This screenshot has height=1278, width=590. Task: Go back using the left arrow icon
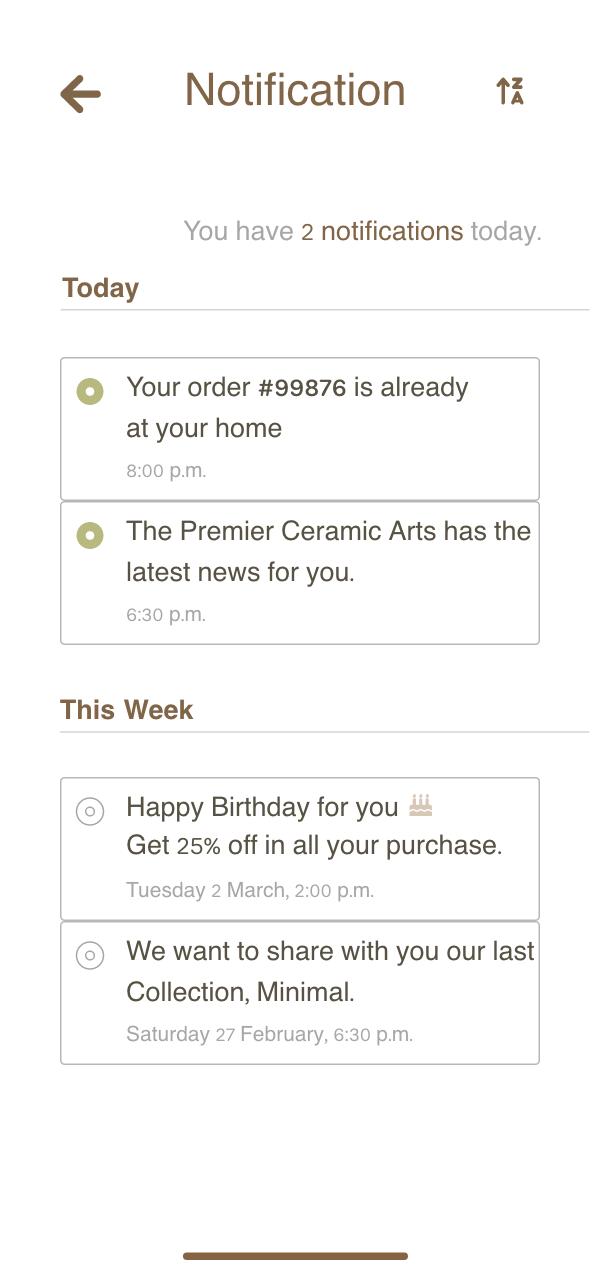(80, 94)
